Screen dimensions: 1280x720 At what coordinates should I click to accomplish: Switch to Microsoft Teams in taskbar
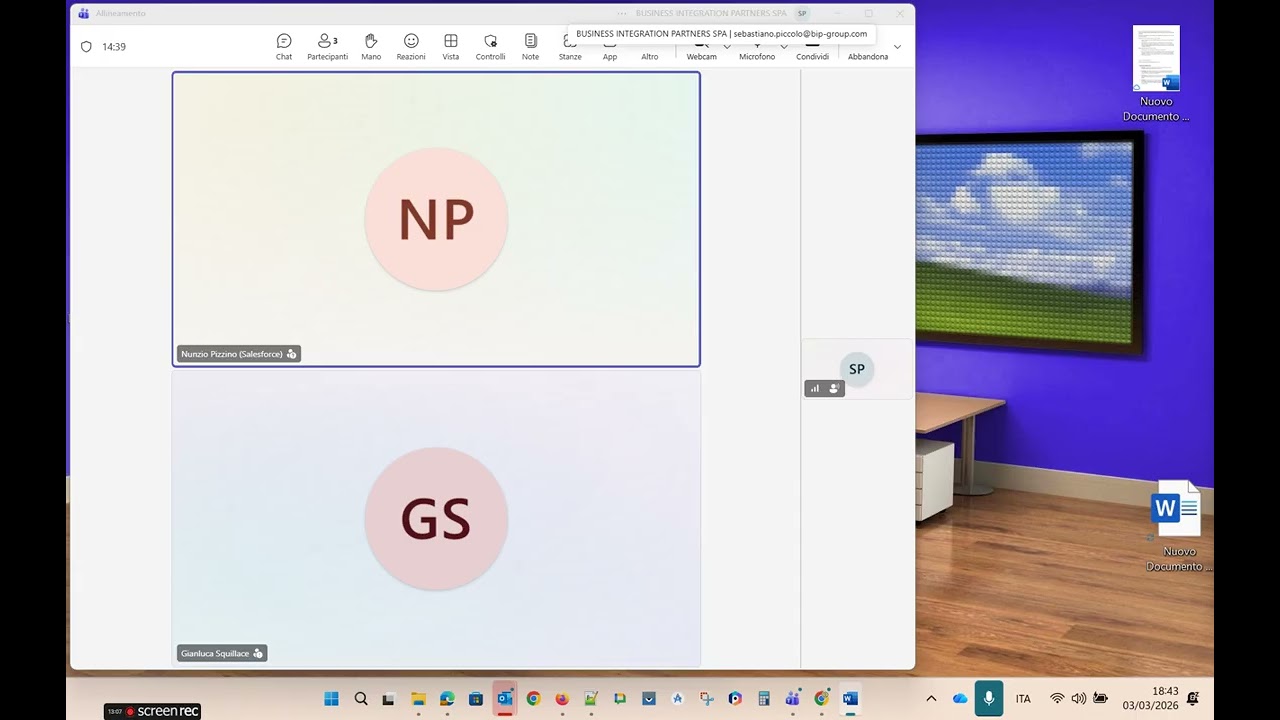click(793, 698)
